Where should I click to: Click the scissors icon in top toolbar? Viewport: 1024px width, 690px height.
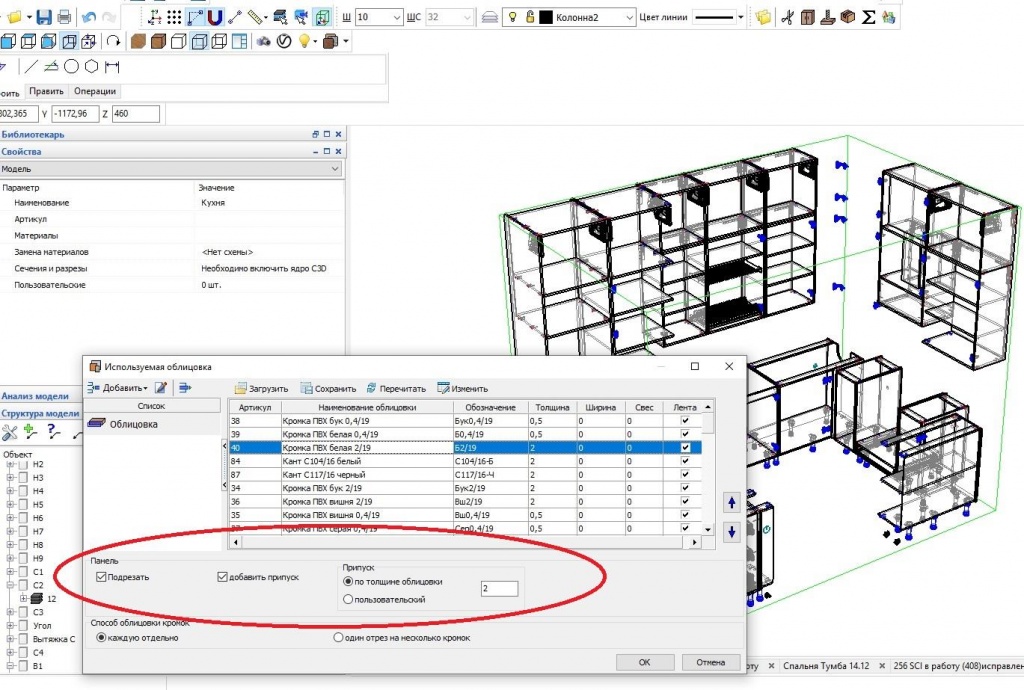point(787,17)
